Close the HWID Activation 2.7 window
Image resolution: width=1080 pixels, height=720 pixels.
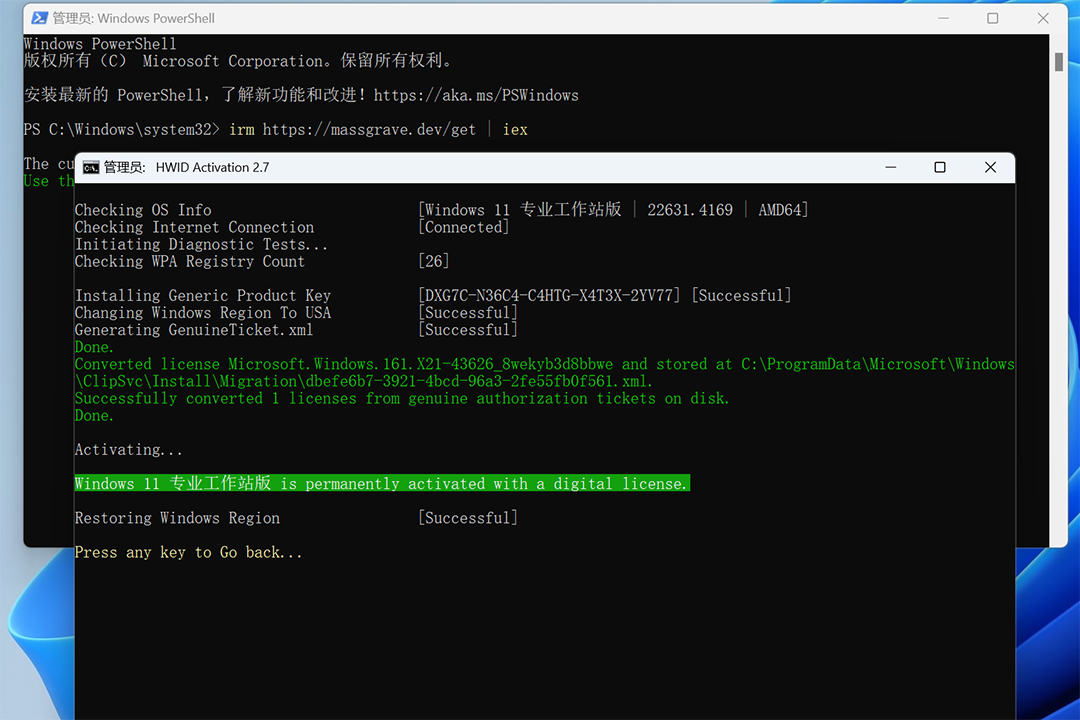[x=990, y=167]
